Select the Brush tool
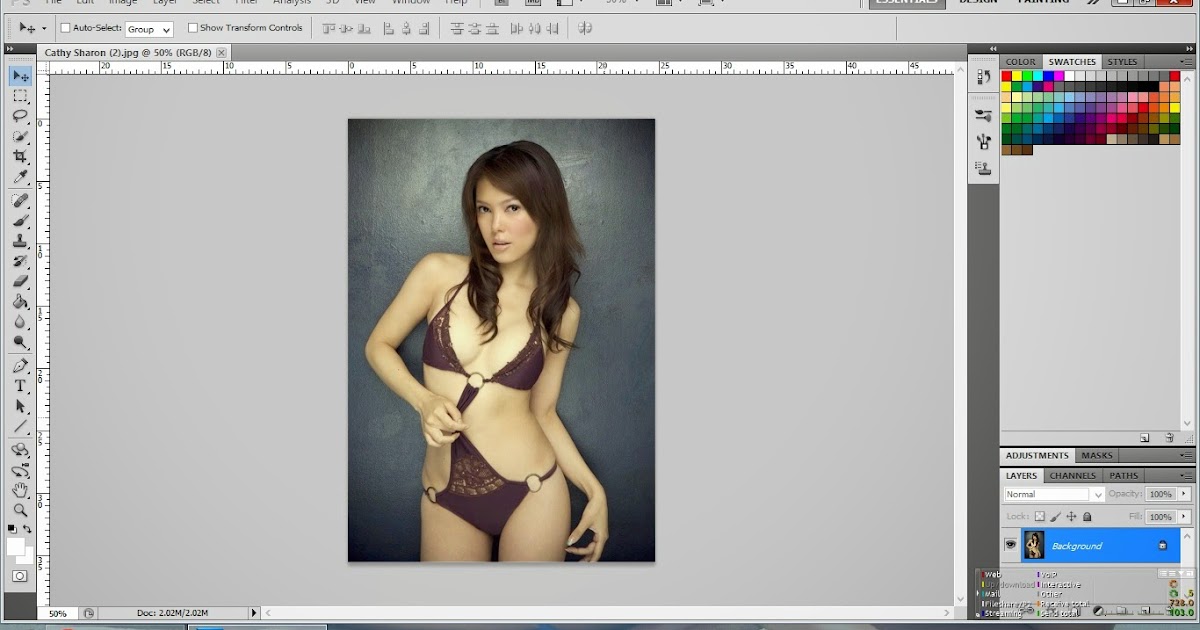 pos(20,221)
